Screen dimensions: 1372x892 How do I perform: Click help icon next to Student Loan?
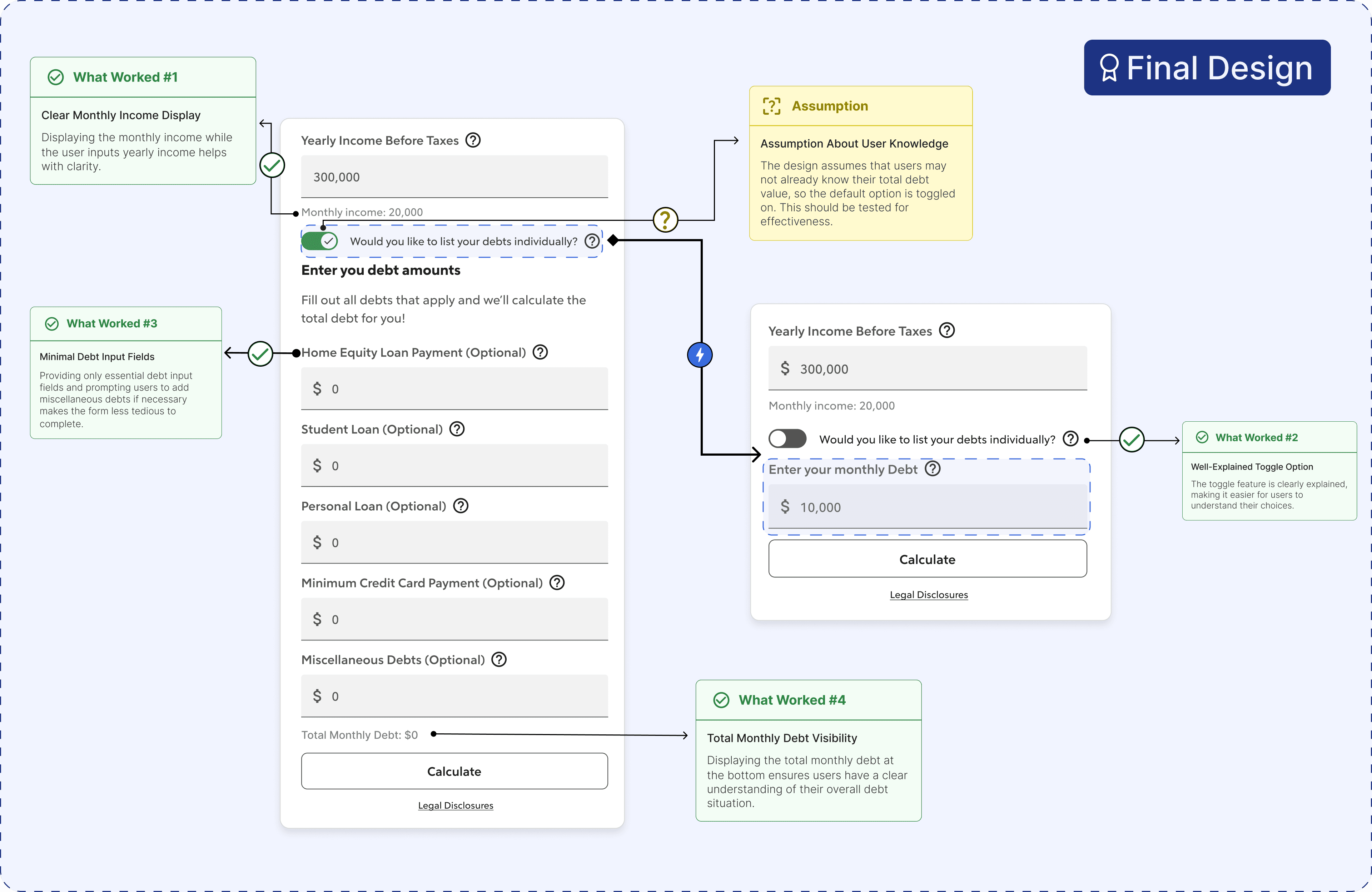click(457, 429)
